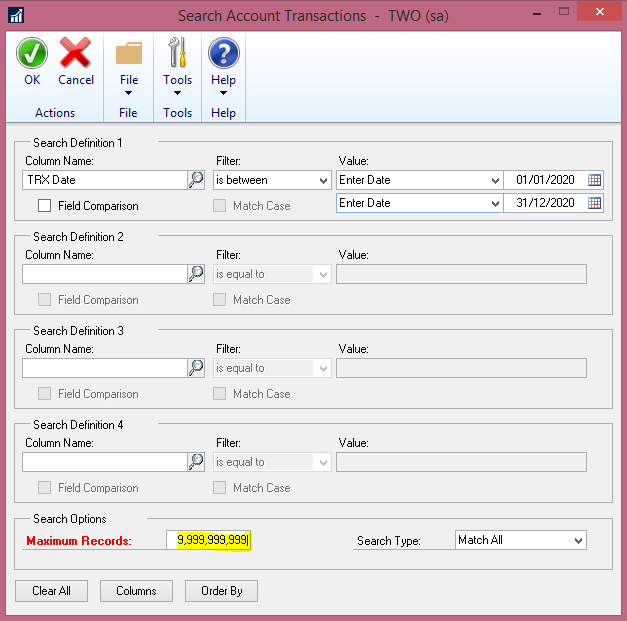Close the Search Account Transactions window
Screen dimensions: 627x621
point(600,12)
